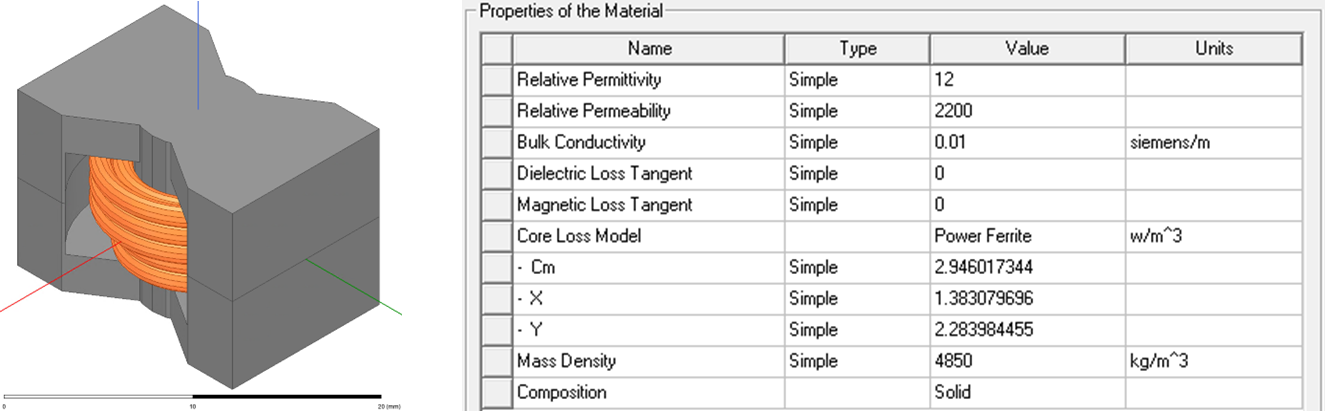This screenshot has height=411, width=1325.
Task: Edit the Cm coefficient value
Action: coord(1027,267)
